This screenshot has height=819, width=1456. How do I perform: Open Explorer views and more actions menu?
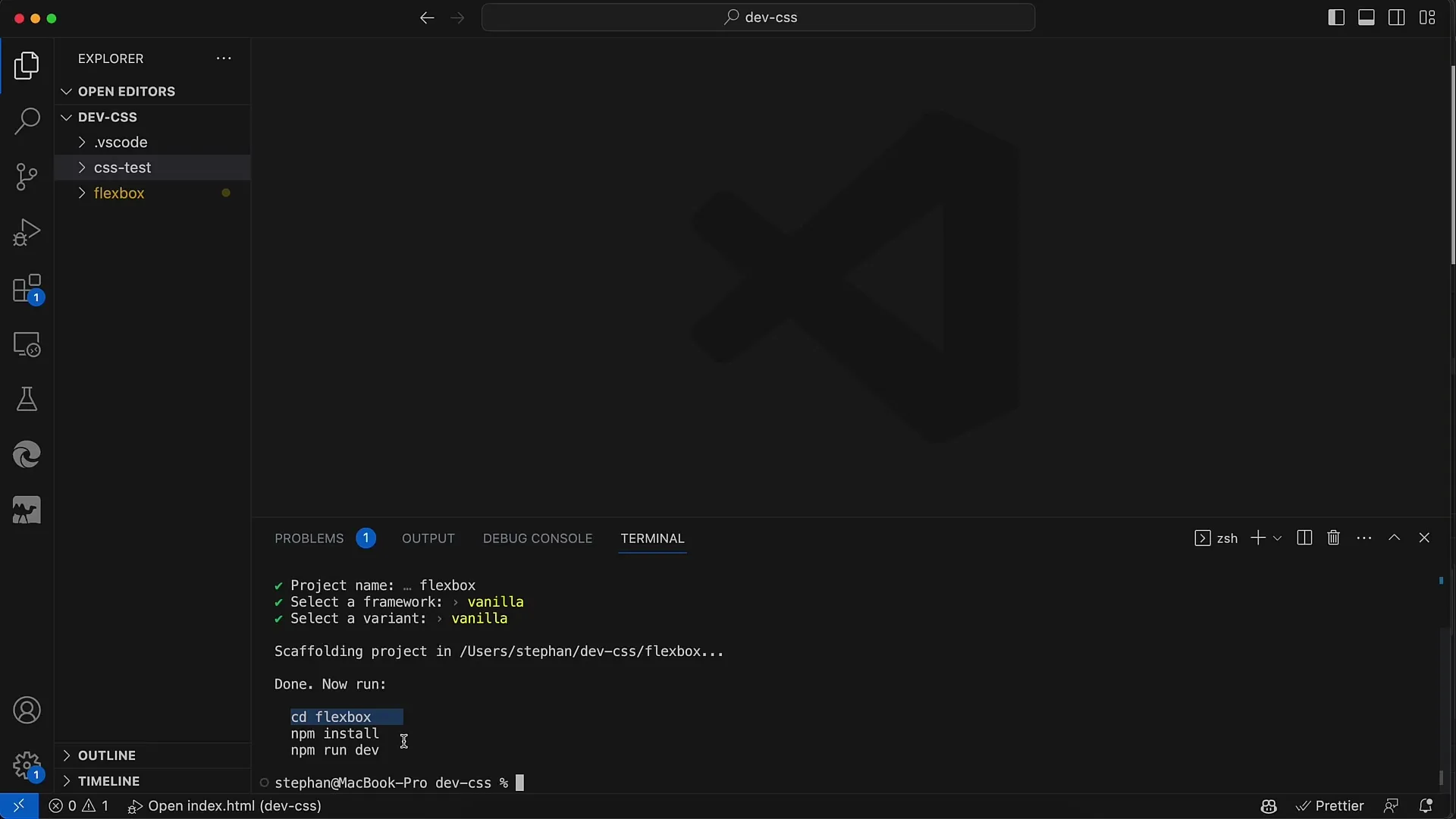224,58
